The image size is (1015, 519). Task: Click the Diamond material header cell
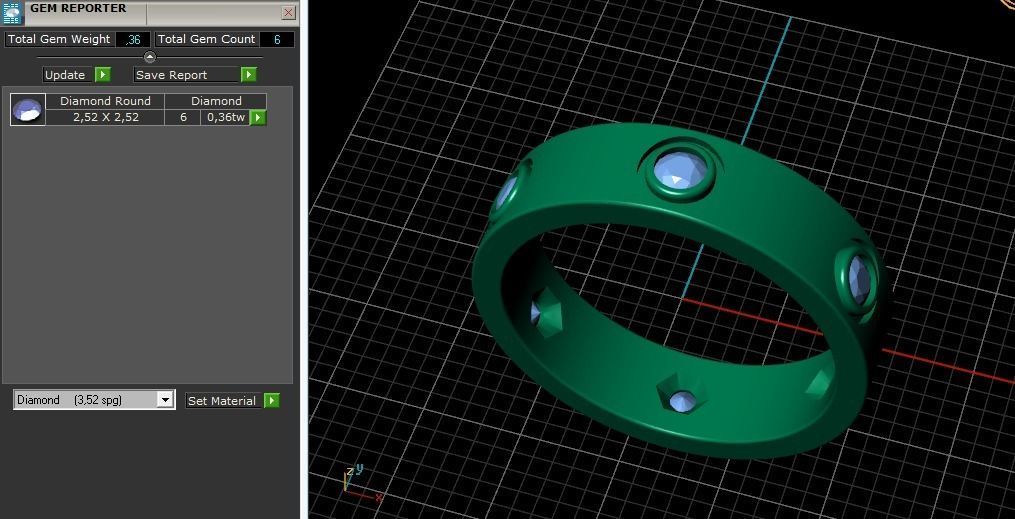tap(216, 101)
